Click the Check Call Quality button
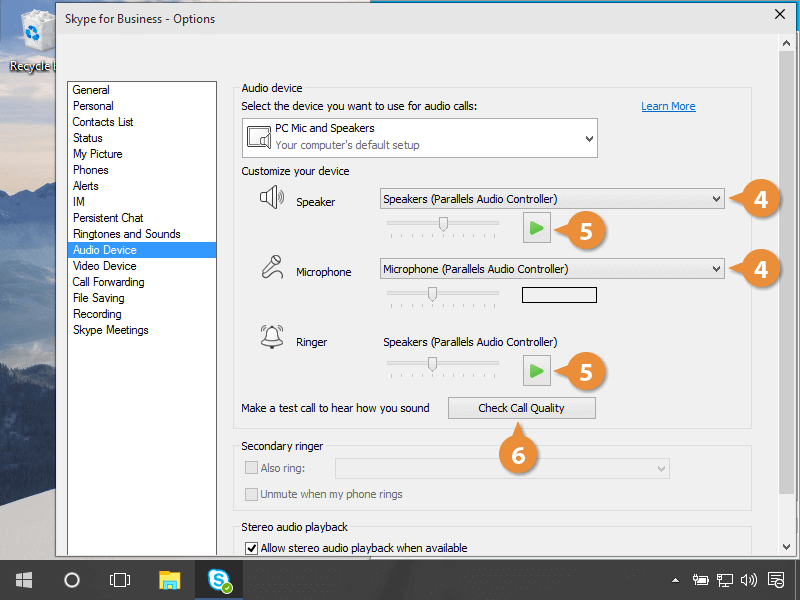The width and height of the screenshot is (800, 600). tap(521, 408)
